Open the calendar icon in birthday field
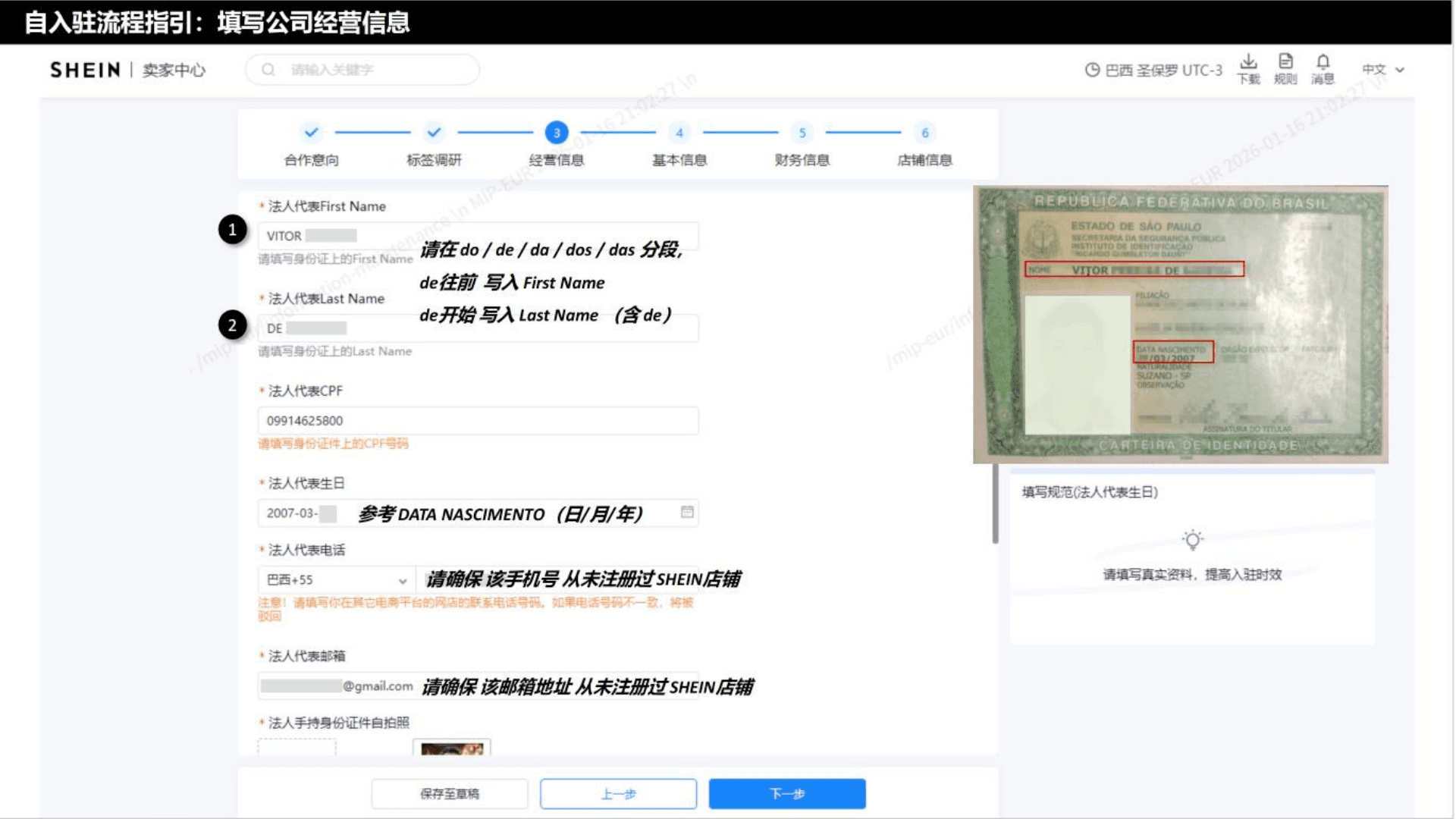 click(687, 513)
